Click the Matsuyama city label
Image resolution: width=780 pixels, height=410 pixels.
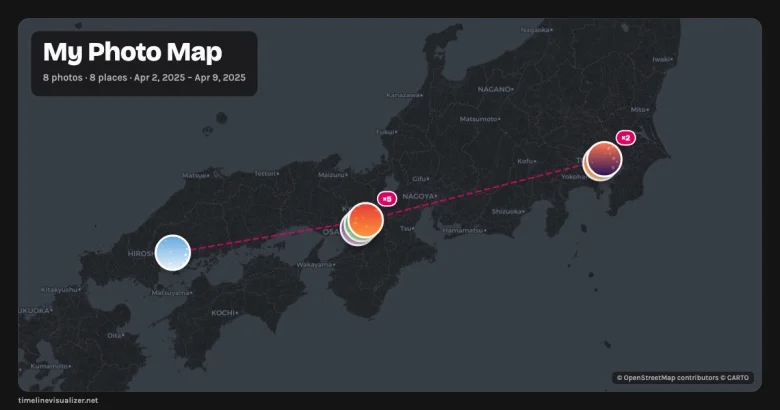(171, 293)
